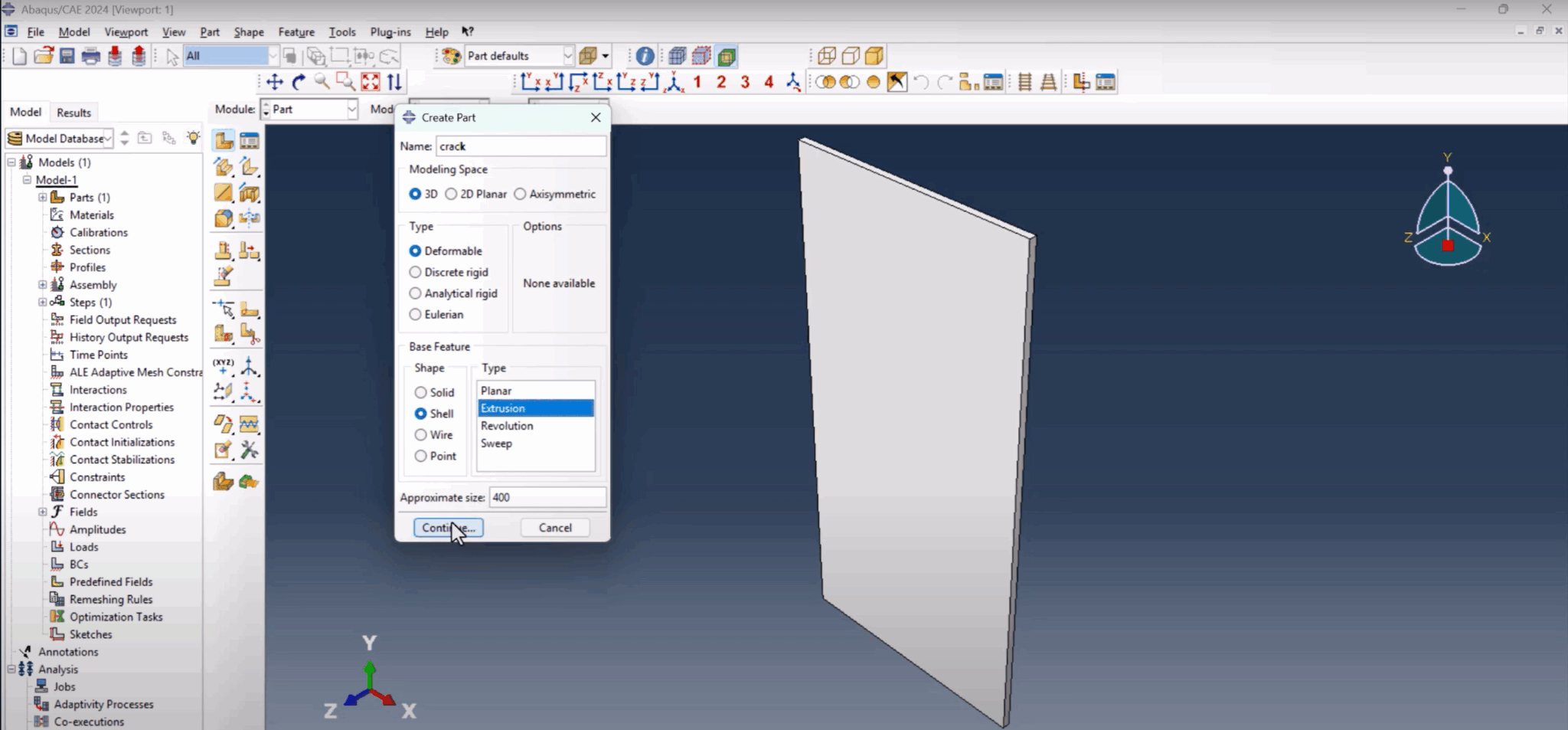Cancel the Create Part dialog
Viewport: 1568px width, 730px height.
[x=554, y=527]
